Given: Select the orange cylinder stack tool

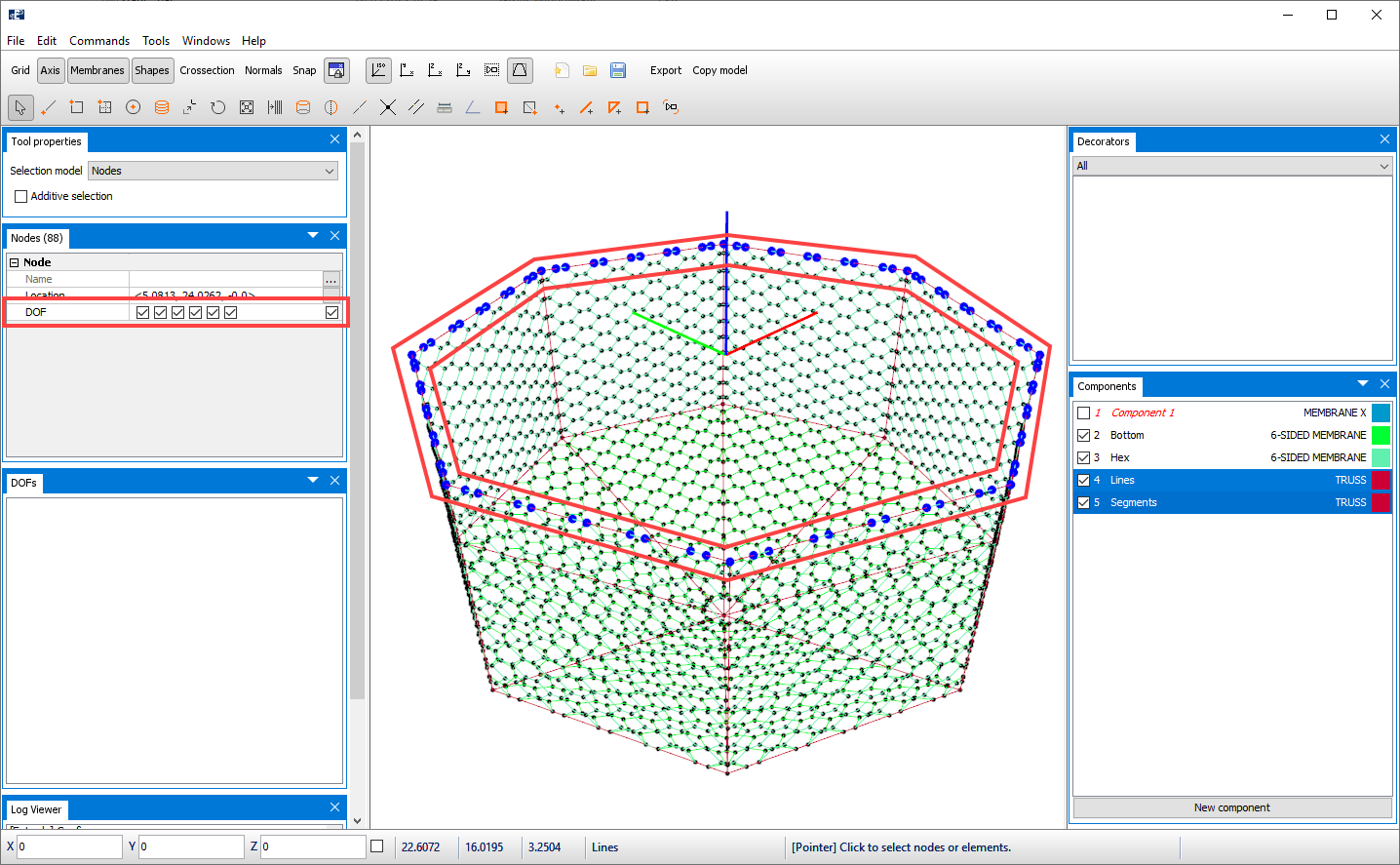Looking at the screenshot, I should click(x=162, y=107).
